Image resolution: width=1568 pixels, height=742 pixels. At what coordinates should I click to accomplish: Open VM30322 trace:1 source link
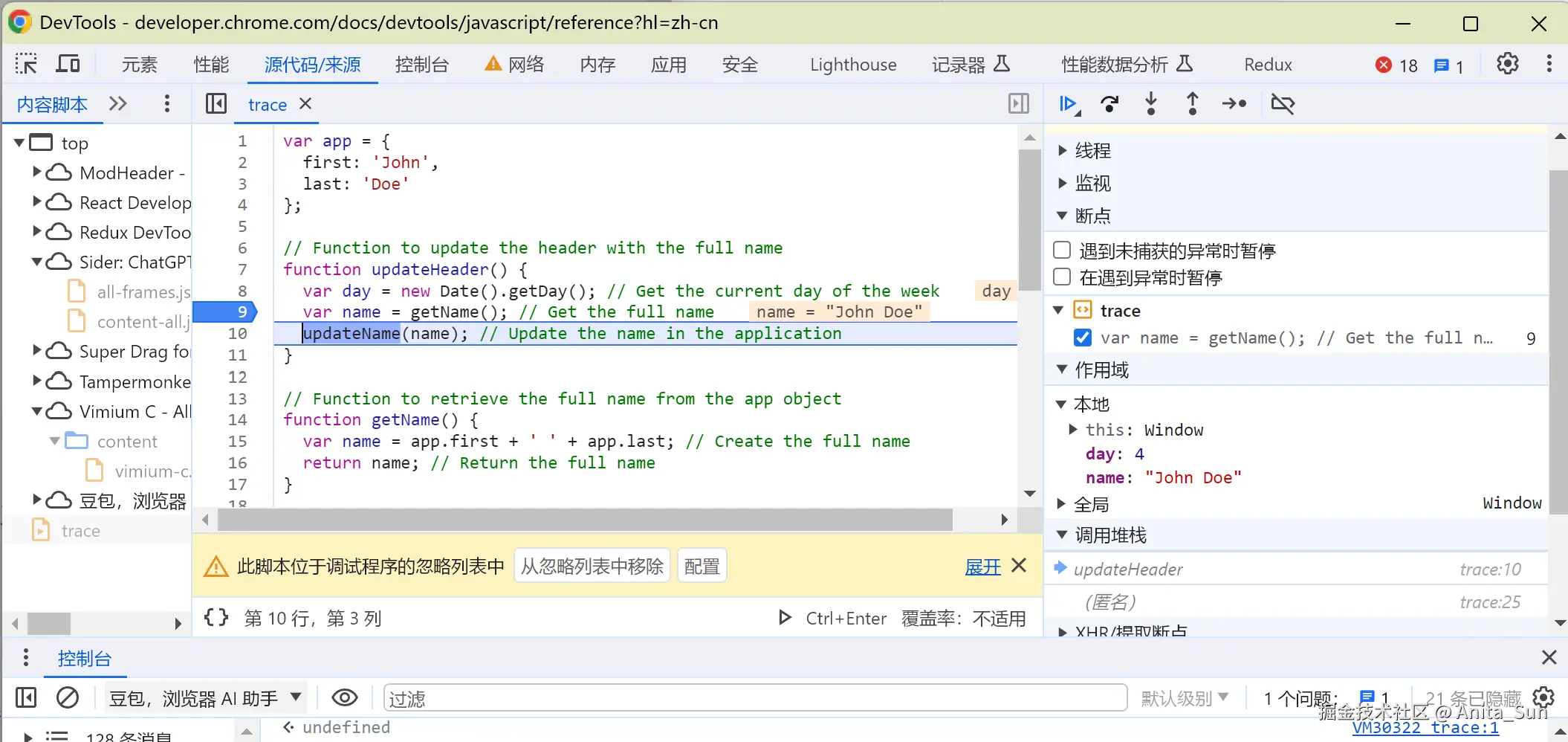(1425, 728)
